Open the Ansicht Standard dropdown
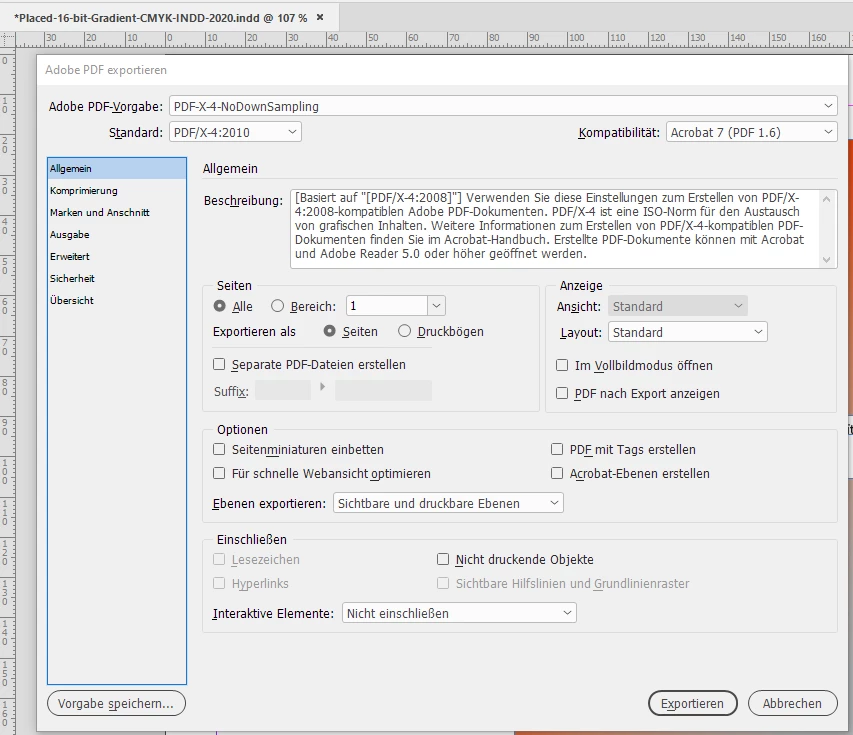Viewport: 853px width, 735px height. [678, 306]
